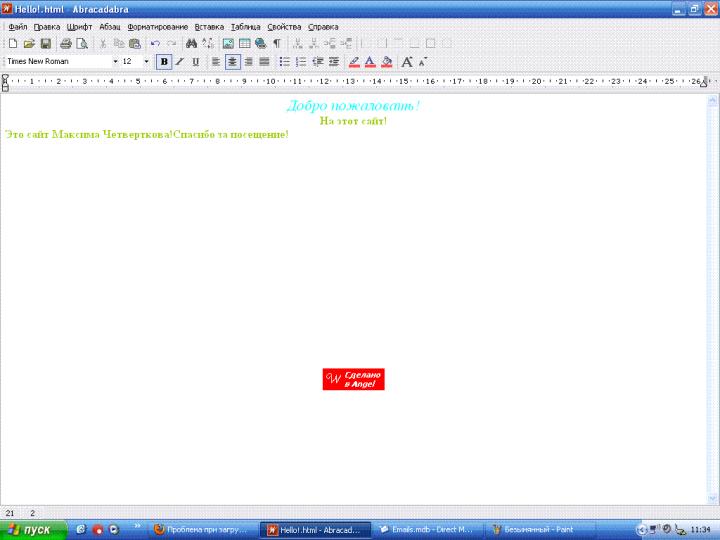Click the Find binoculars icon
This screenshot has height=540, width=720.
click(191, 44)
